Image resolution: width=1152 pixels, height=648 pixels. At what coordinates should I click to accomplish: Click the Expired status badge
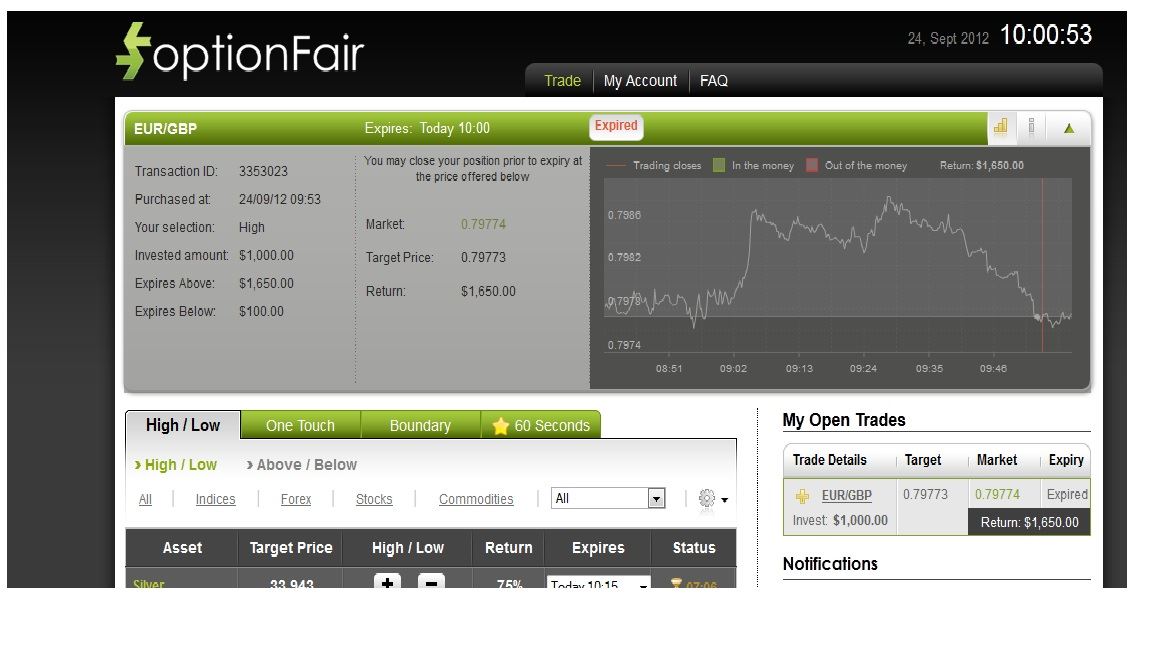pyautogui.click(x=616, y=126)
